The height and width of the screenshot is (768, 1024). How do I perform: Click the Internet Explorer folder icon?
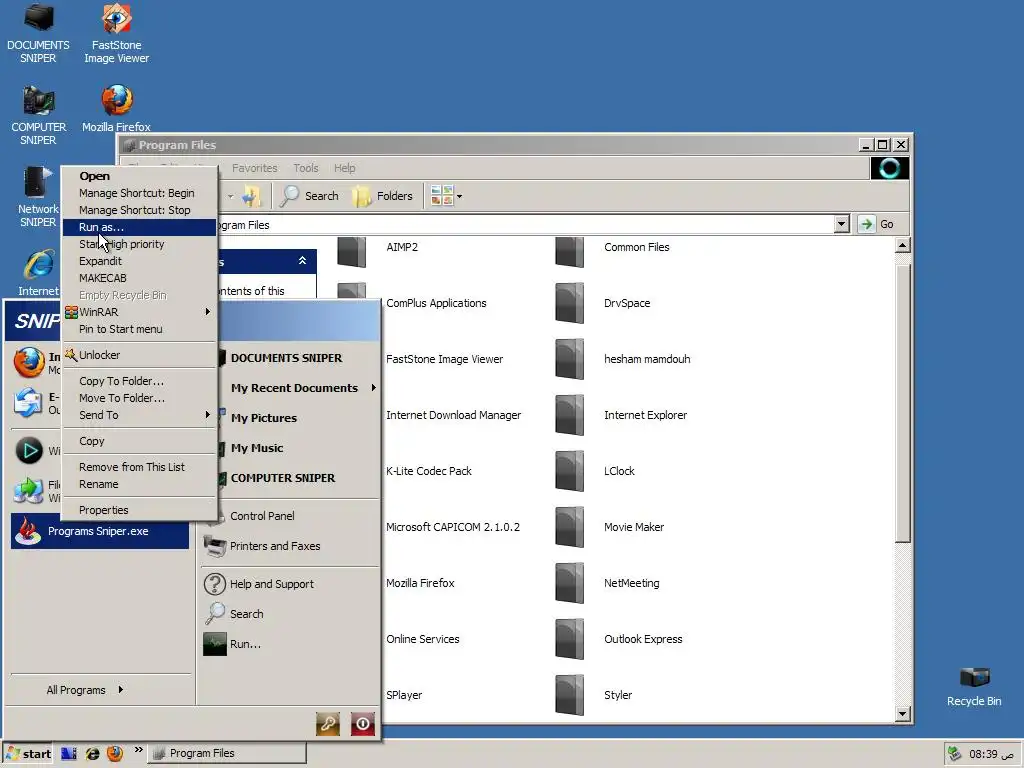click(569, 415)
